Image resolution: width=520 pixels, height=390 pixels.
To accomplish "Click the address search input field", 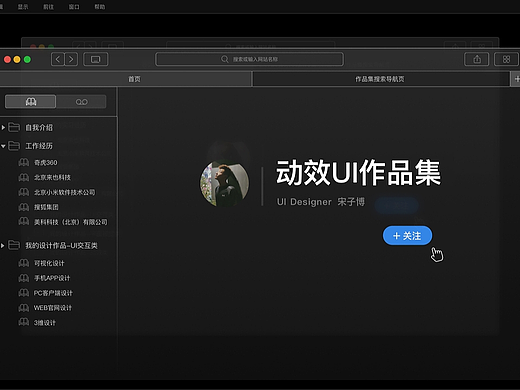I will coord(250,59).
